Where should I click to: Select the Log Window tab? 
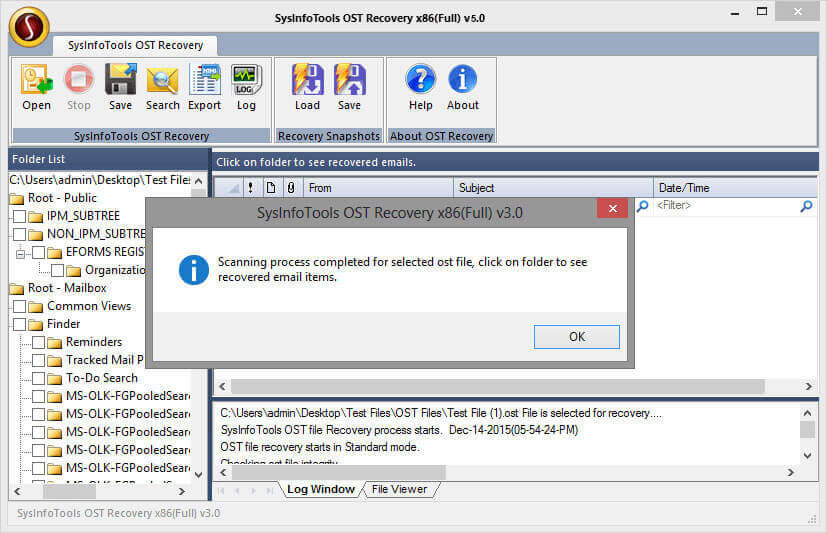click(320, 489)
